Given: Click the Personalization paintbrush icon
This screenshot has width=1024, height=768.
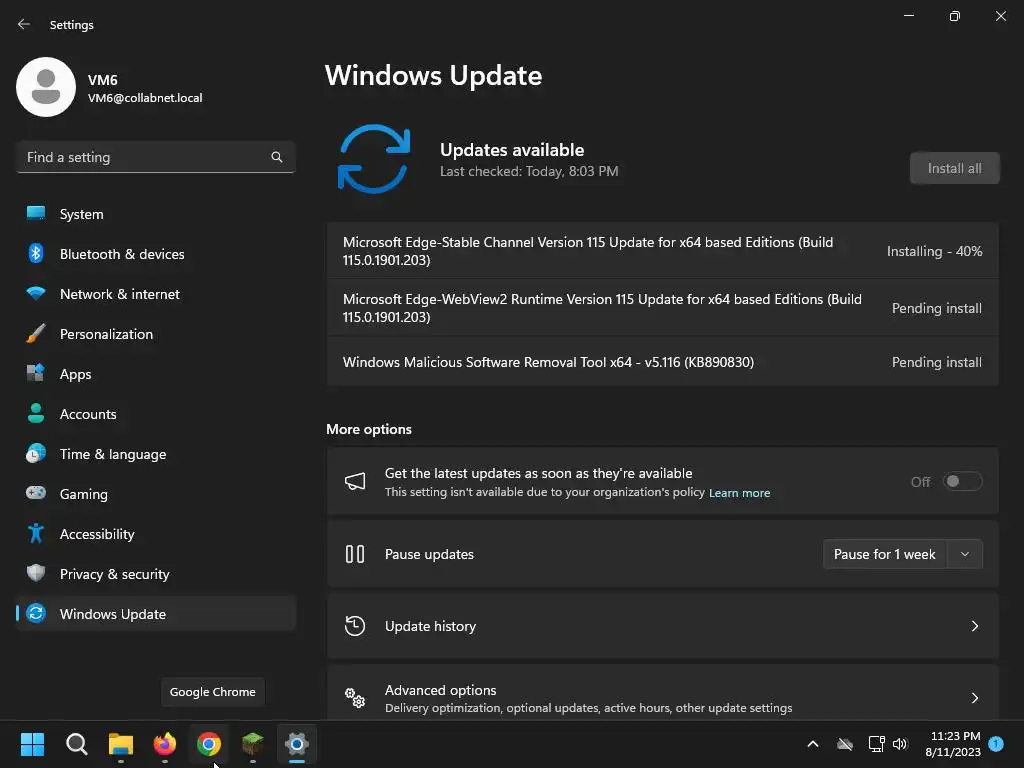Looking at the screenshot, I should [x=36, y=334].
